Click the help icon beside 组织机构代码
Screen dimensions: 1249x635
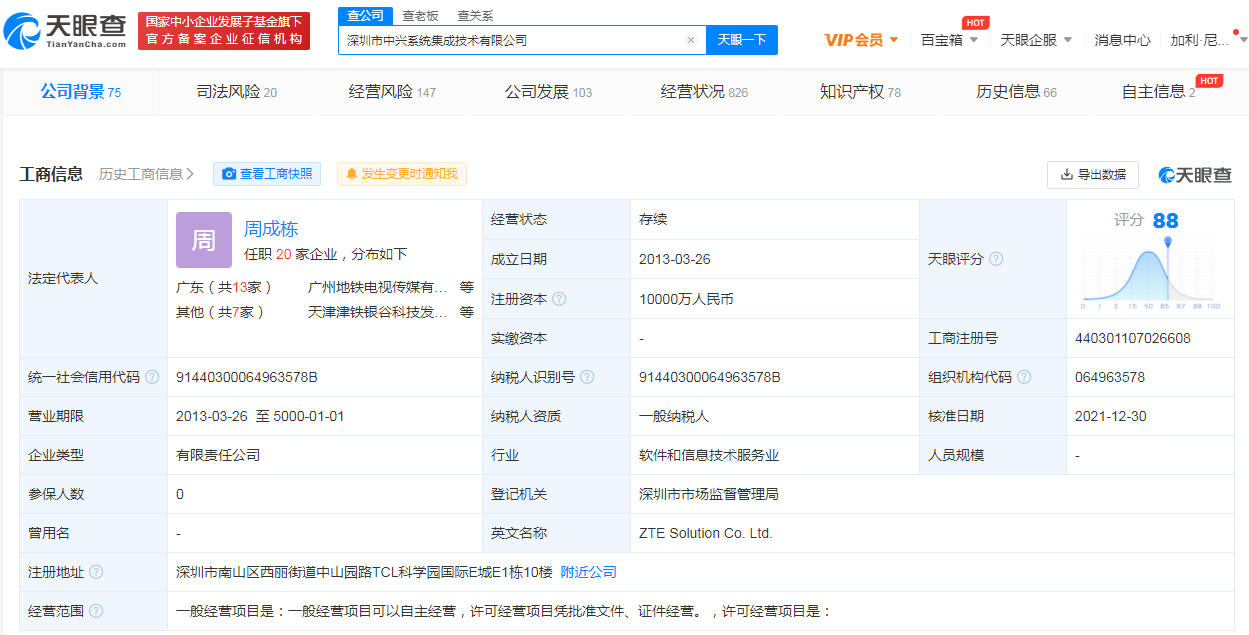tap(1025, 377)
